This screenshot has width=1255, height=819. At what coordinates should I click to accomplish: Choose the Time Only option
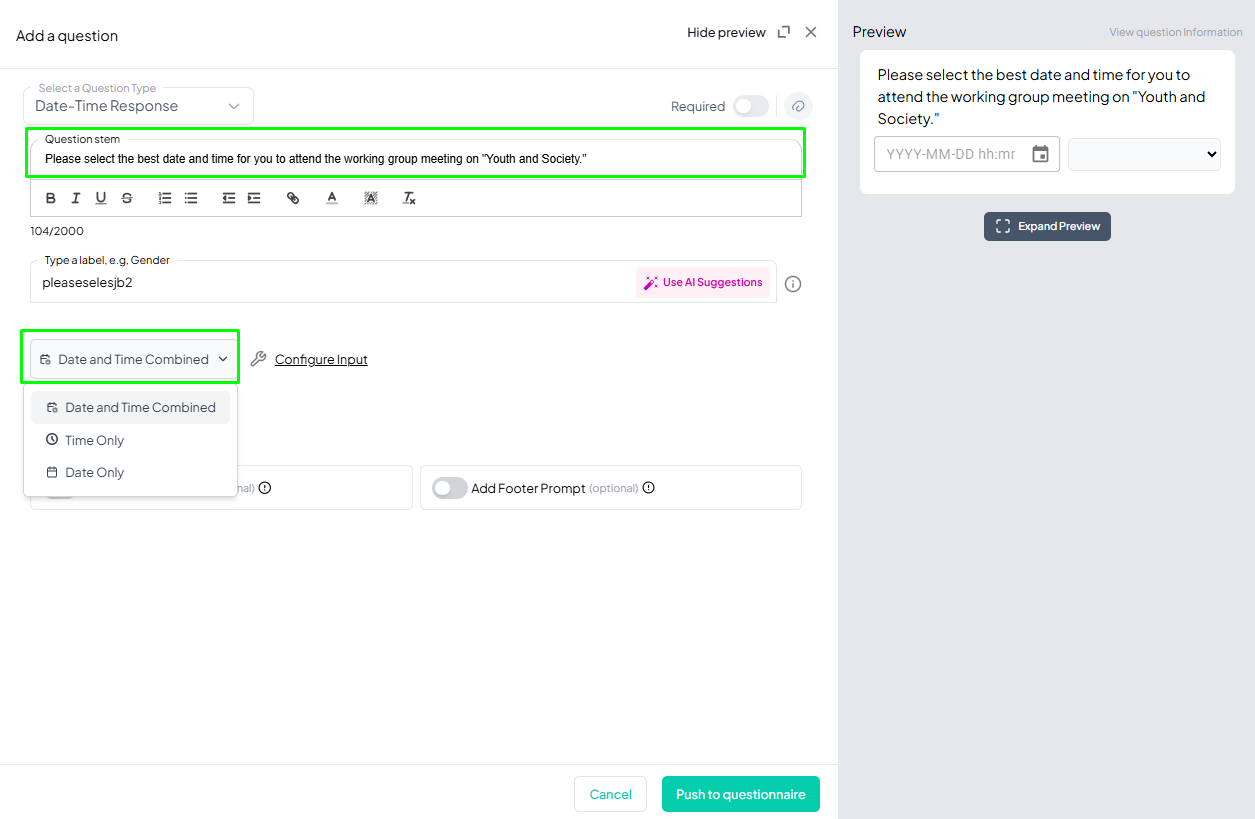tap(131, 440)
